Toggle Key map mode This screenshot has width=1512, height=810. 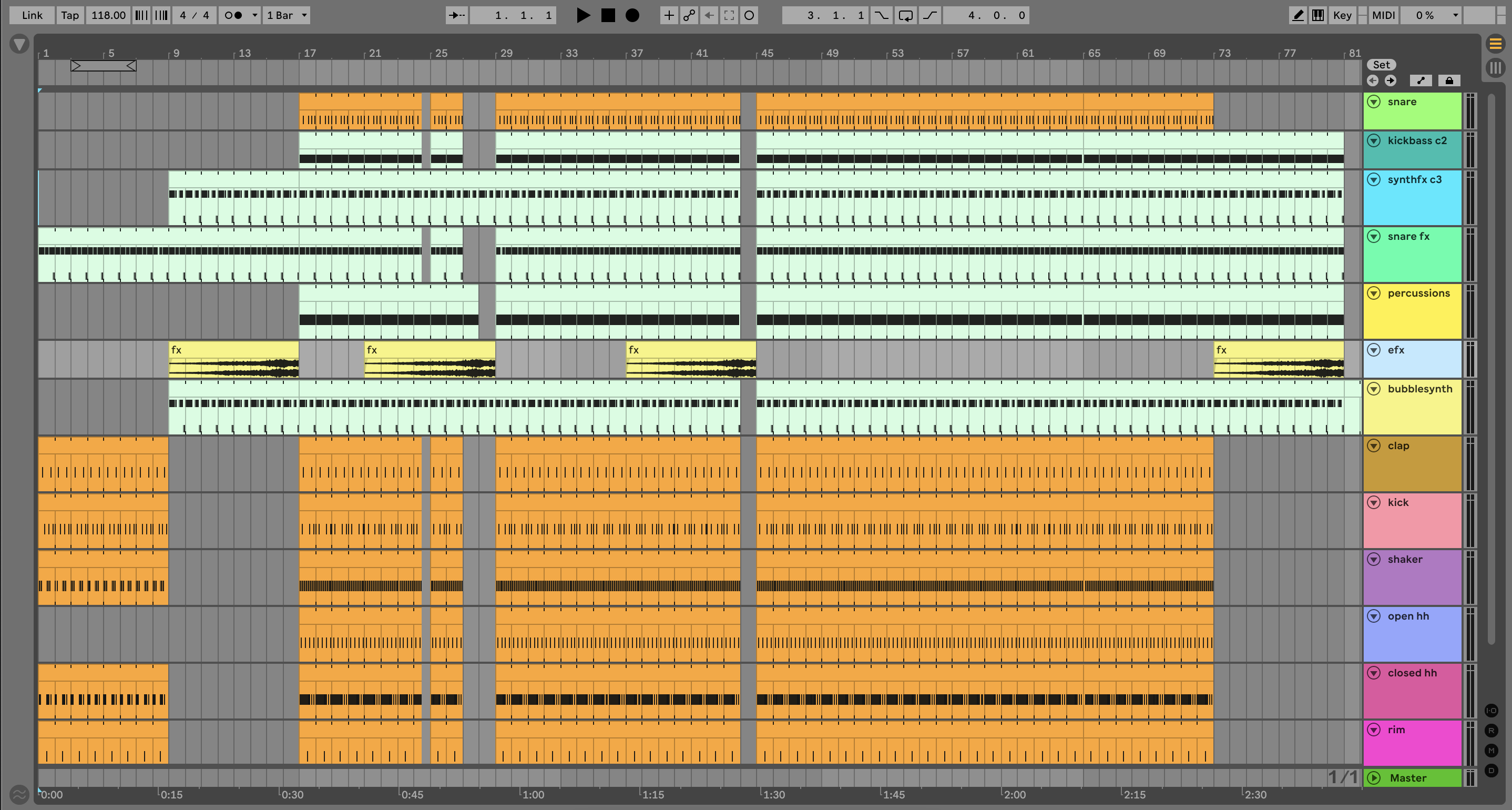[1342, 15]
